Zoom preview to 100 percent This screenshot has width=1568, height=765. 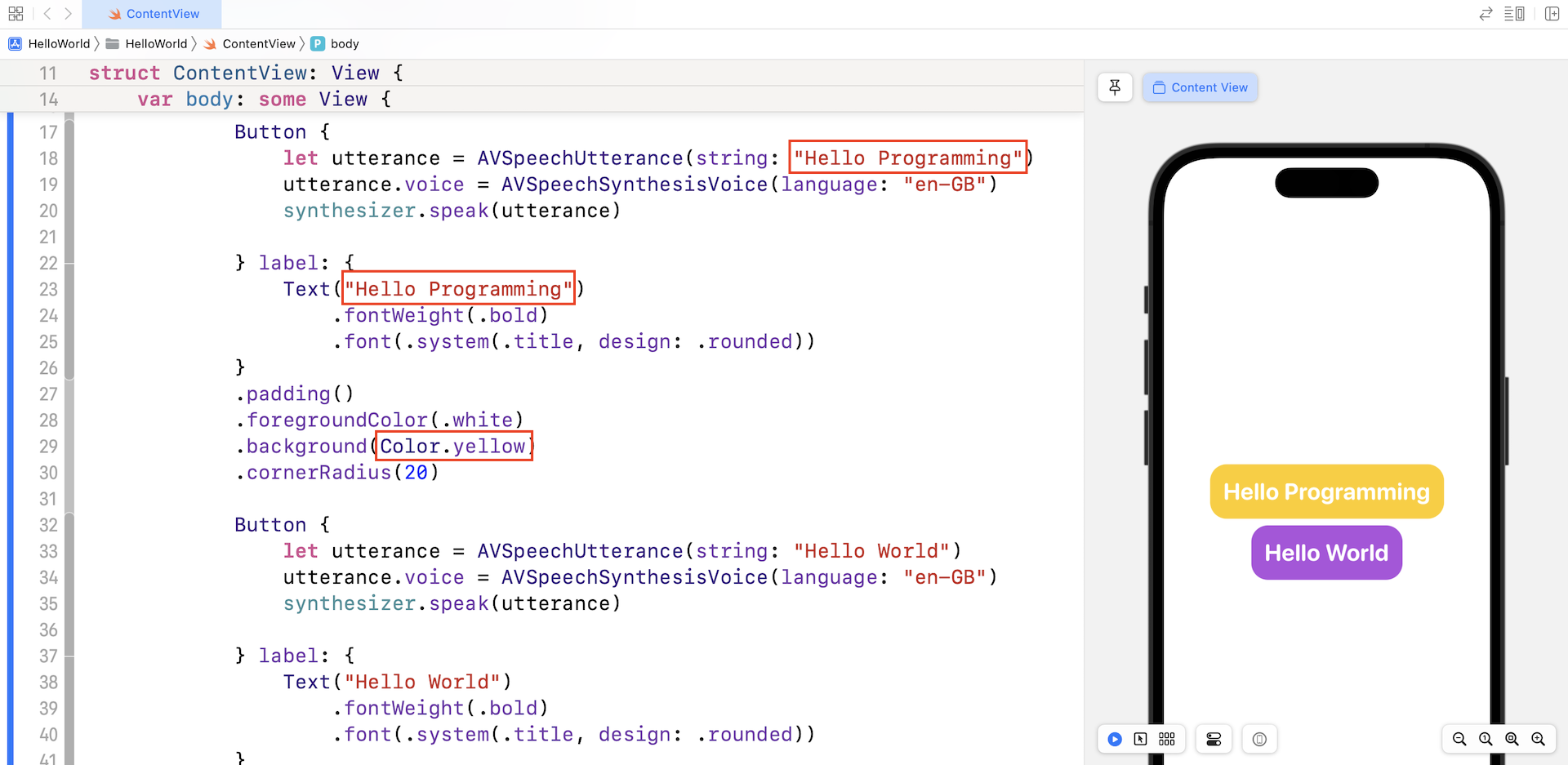coord(1486,739)
